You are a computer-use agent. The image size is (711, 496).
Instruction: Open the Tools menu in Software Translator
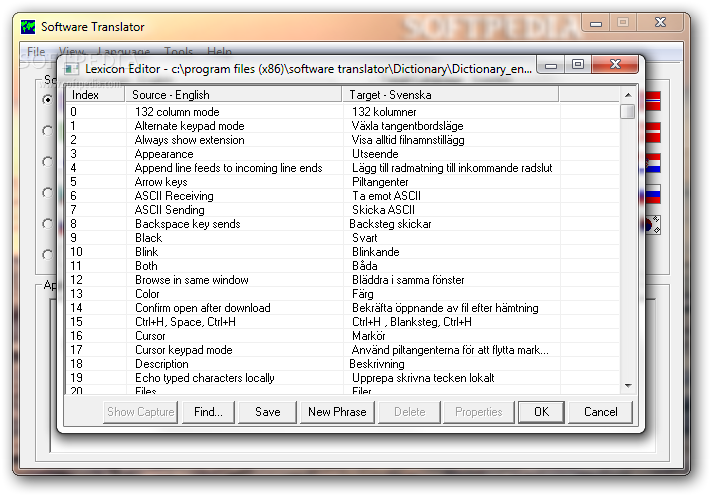click(178, 52)
